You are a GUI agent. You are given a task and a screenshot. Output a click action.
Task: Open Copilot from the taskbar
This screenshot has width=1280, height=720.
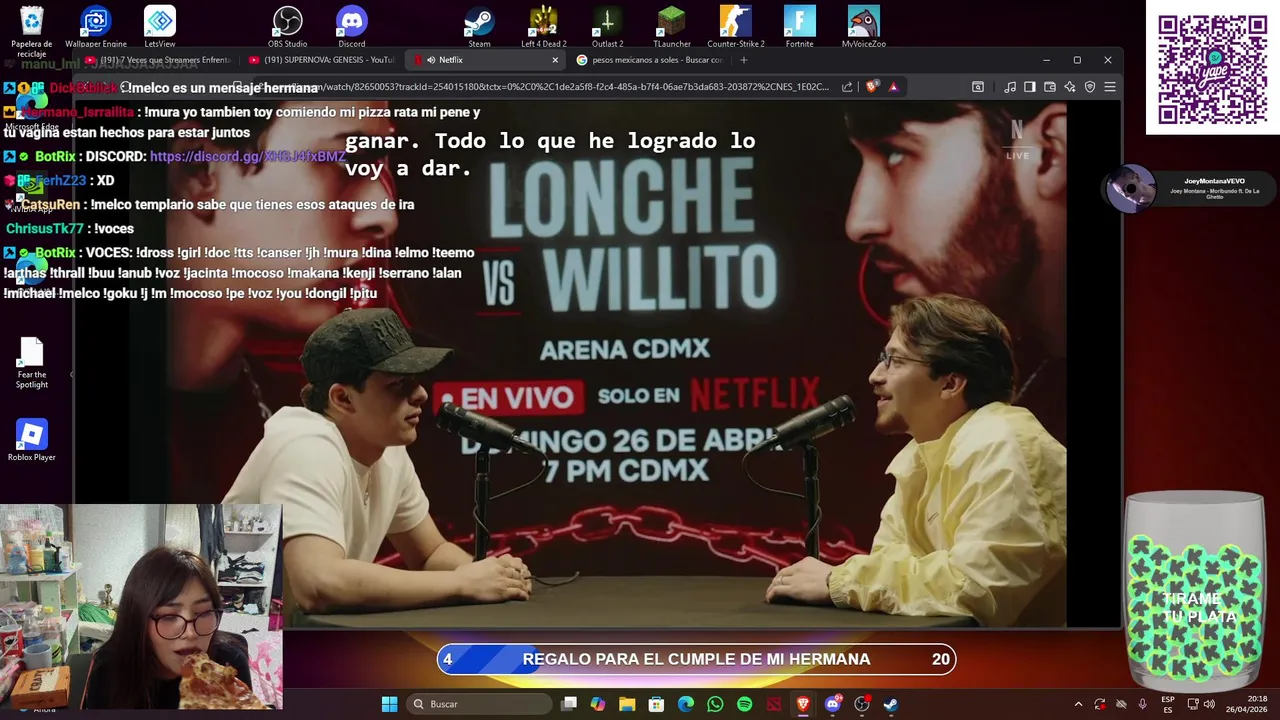598,704
